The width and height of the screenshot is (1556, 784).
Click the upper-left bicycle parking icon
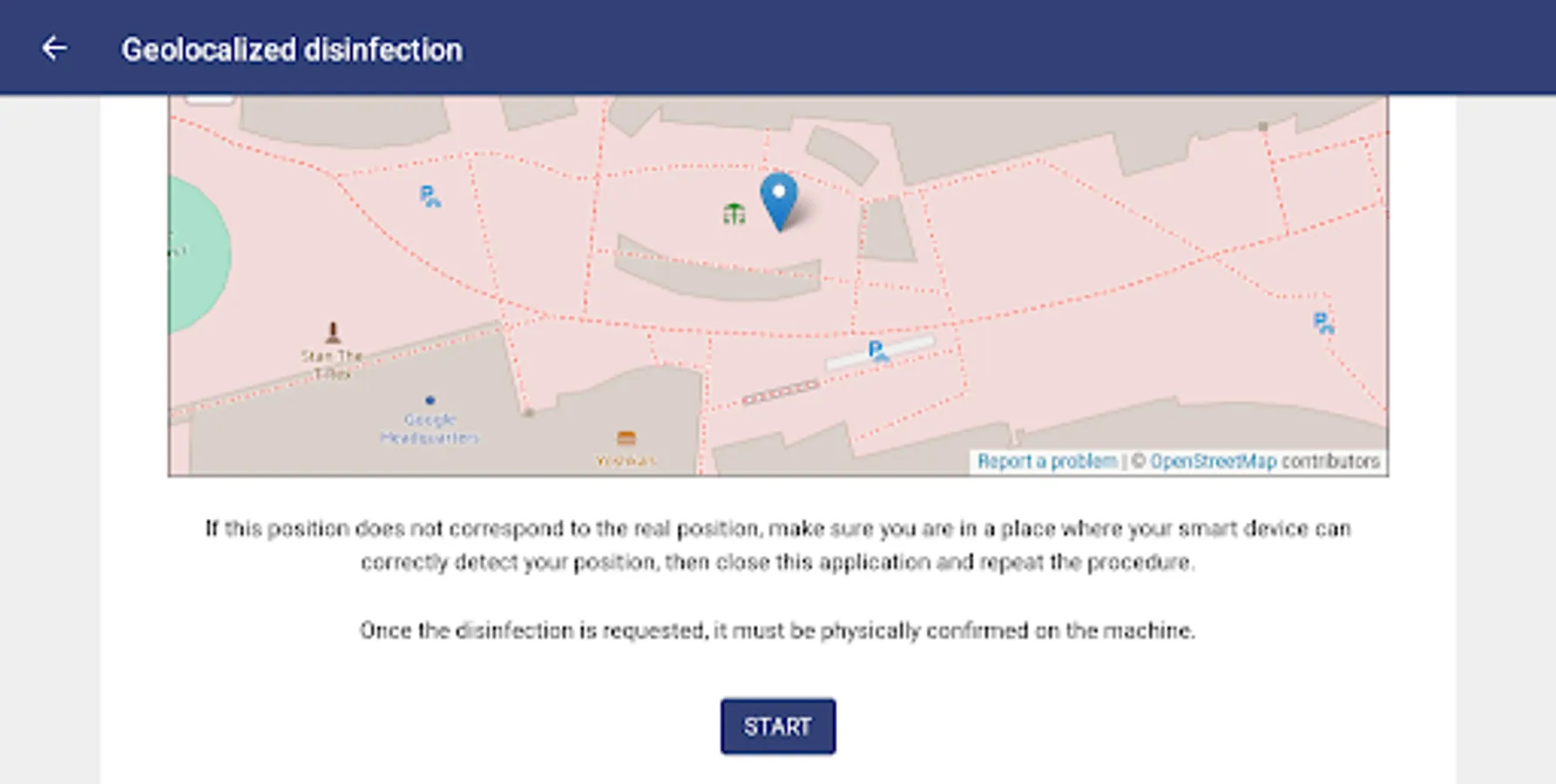430,197
